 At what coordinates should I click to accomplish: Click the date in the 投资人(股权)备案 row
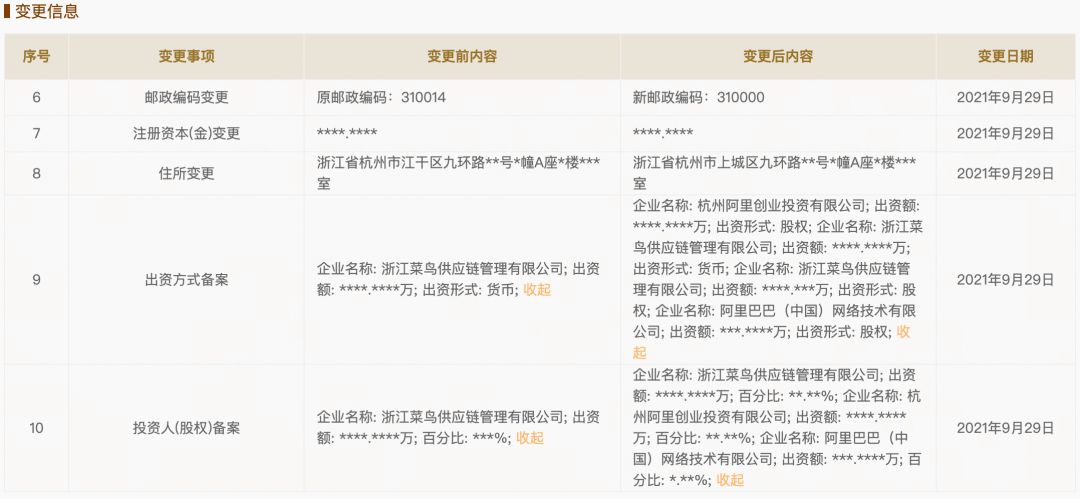coord(1006,428)
